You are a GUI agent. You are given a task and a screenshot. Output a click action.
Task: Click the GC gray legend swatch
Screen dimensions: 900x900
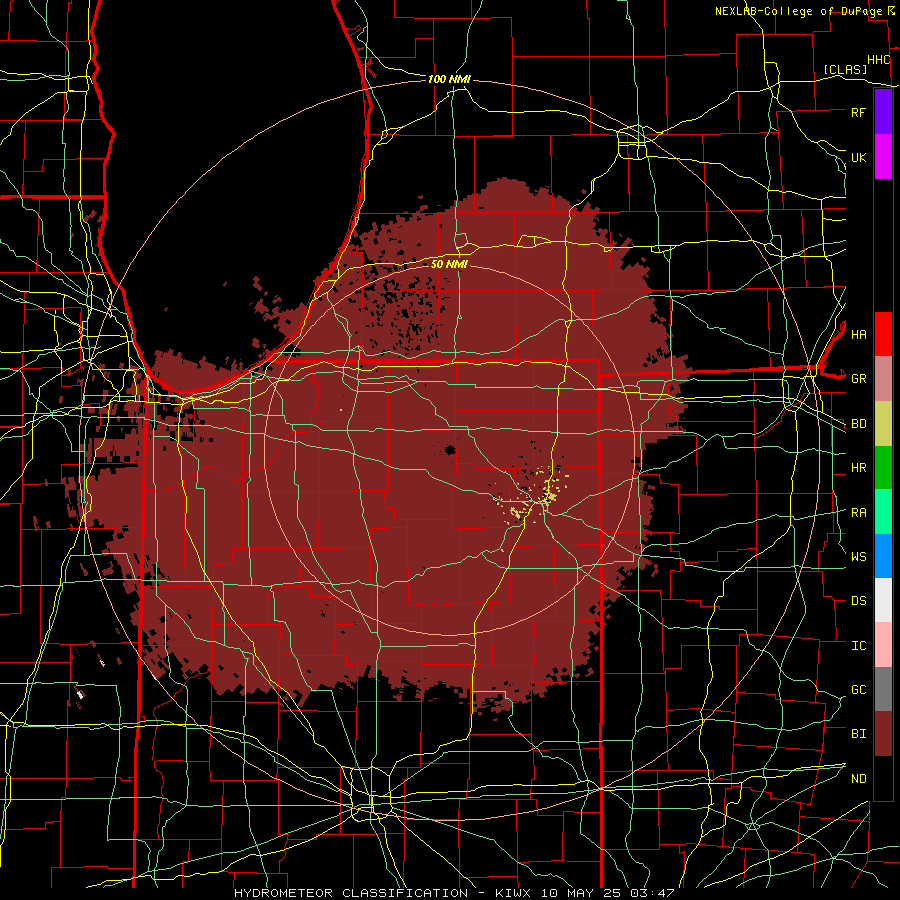point(883,689)
